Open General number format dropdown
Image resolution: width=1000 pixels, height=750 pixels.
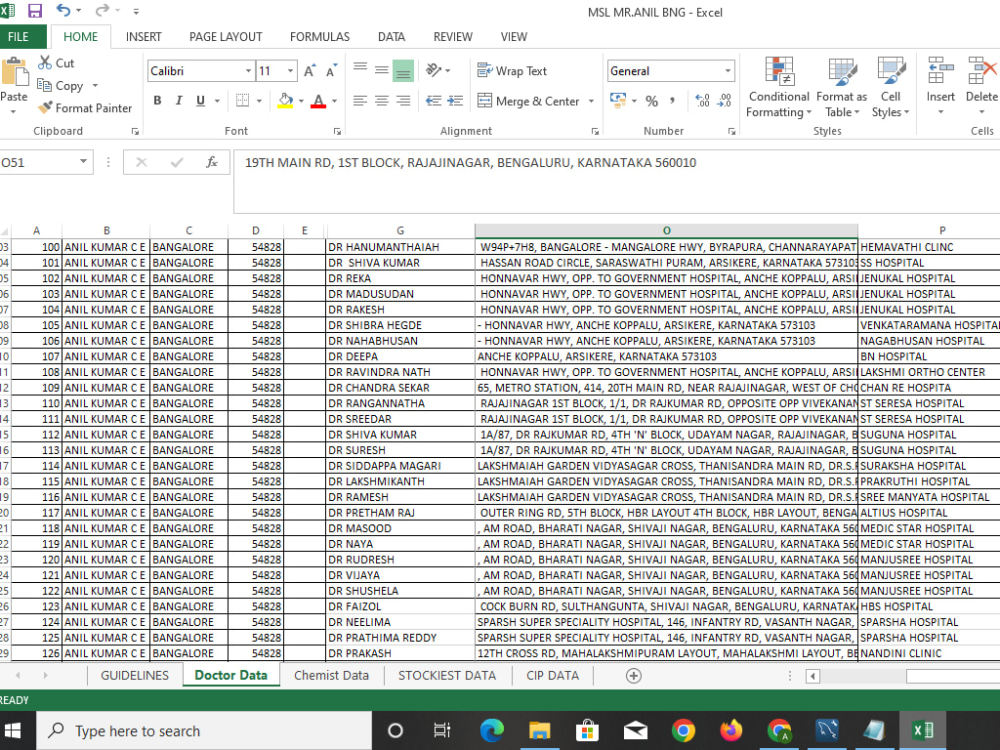[728, 71]
